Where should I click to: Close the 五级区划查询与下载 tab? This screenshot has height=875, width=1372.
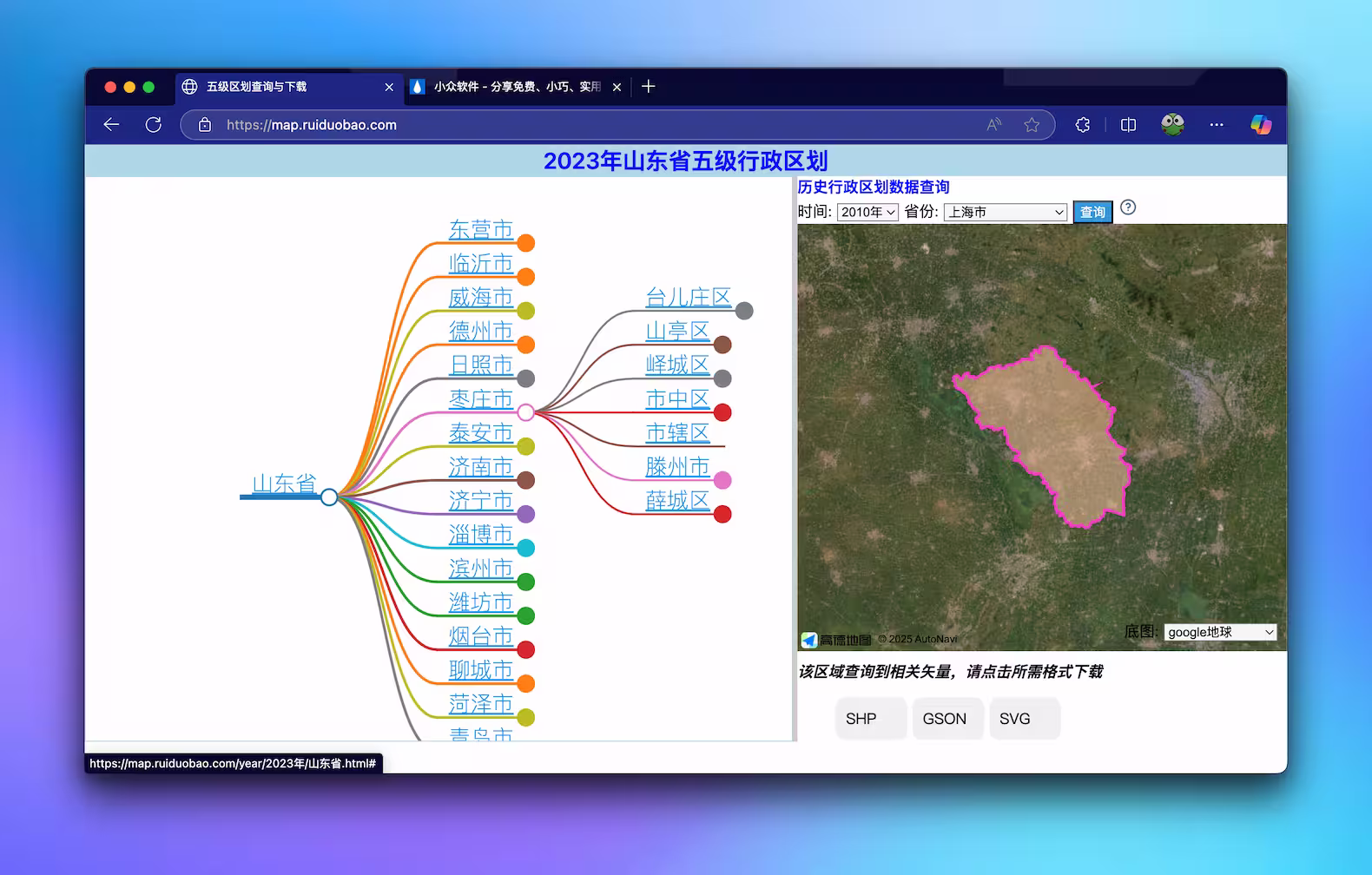[389, 87]
